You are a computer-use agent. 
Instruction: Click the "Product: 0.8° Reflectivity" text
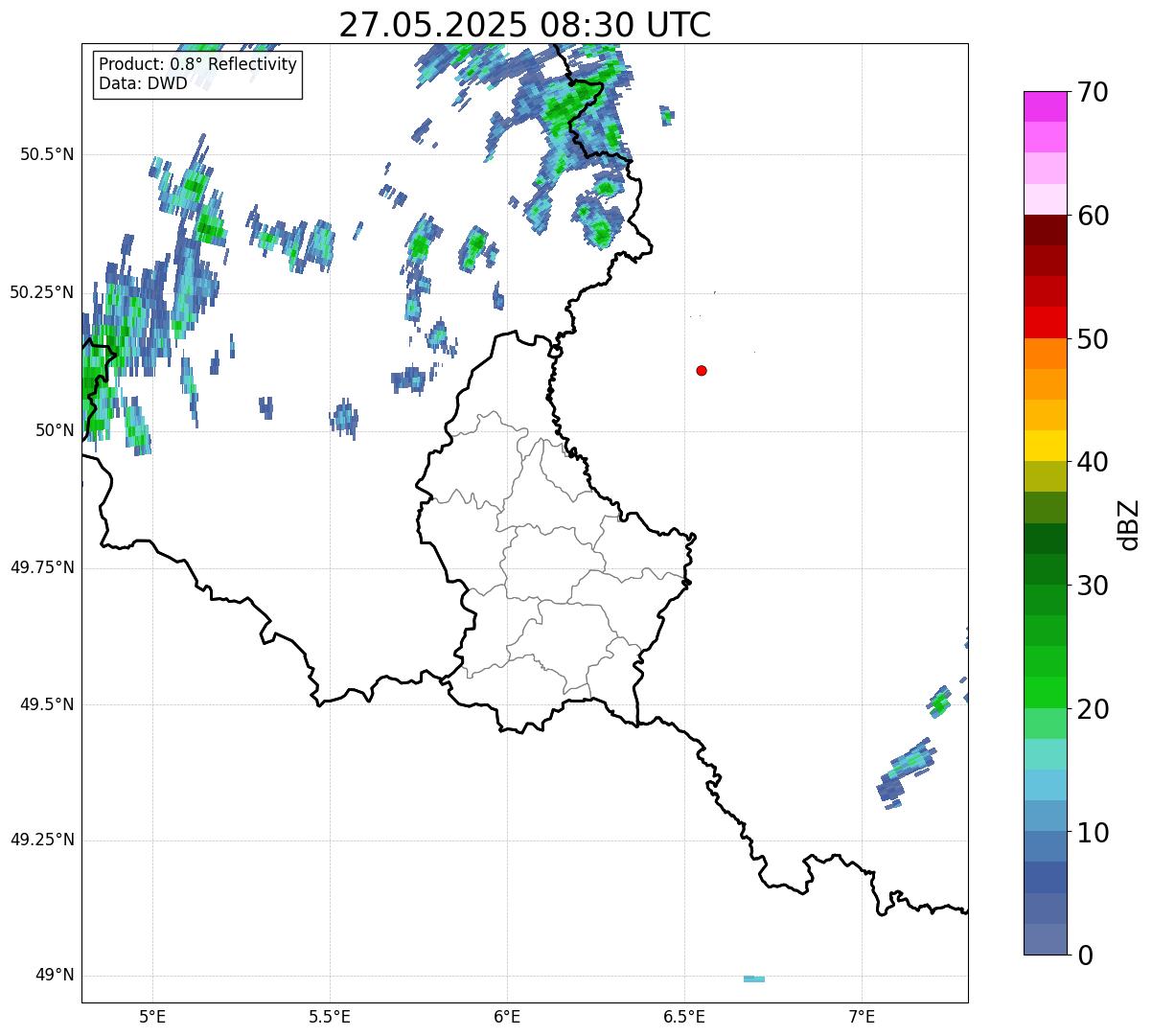tap(197, 64)
